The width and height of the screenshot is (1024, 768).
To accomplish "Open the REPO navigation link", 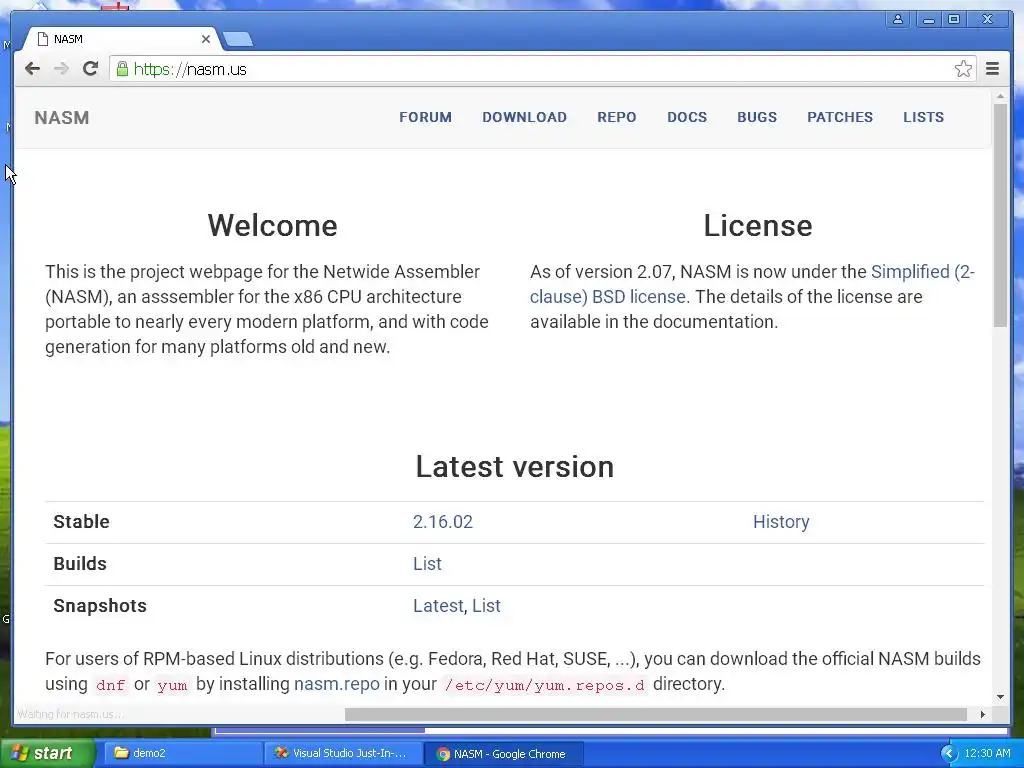I will coord(616,117).
